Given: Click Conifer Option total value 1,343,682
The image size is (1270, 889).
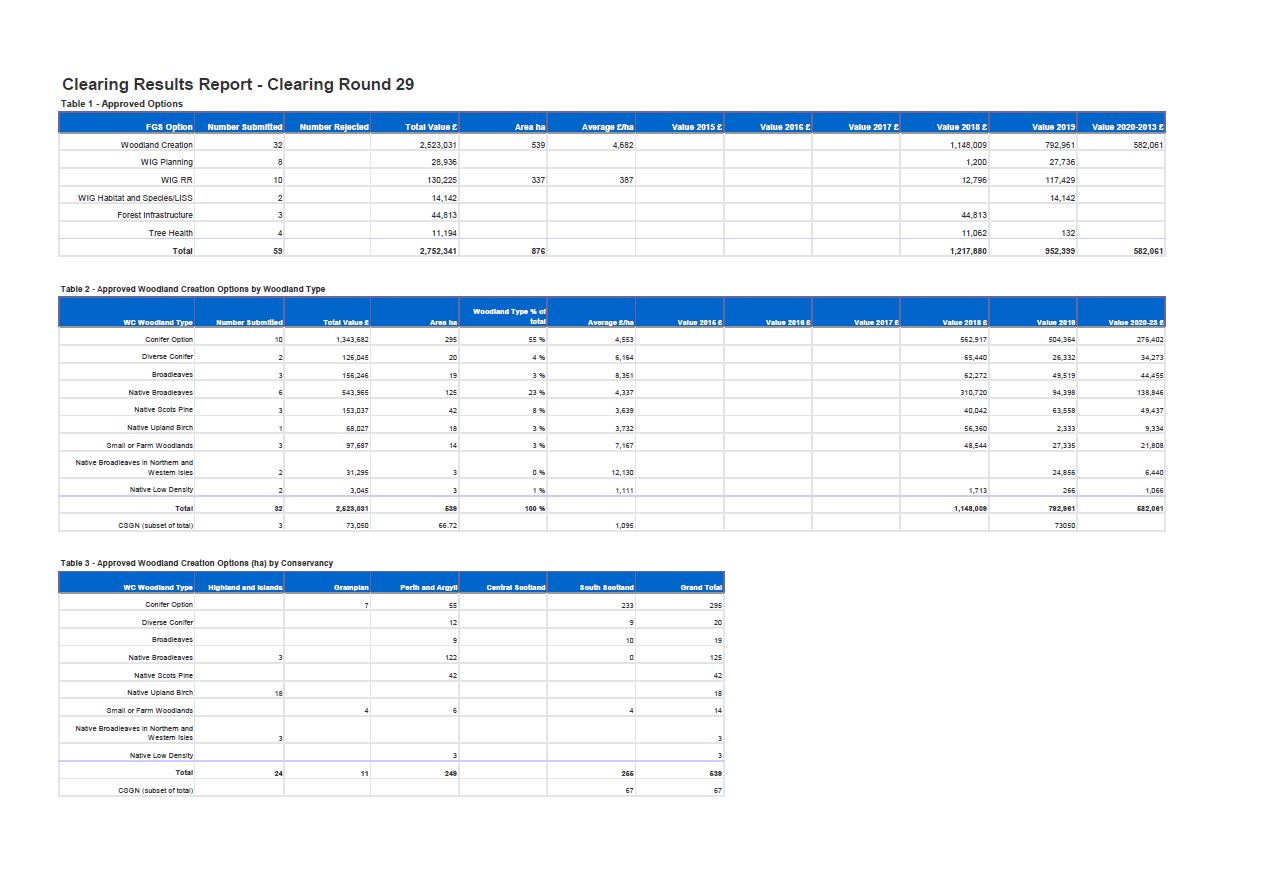Looking at the screenshot, I should [x=349, y=340].
